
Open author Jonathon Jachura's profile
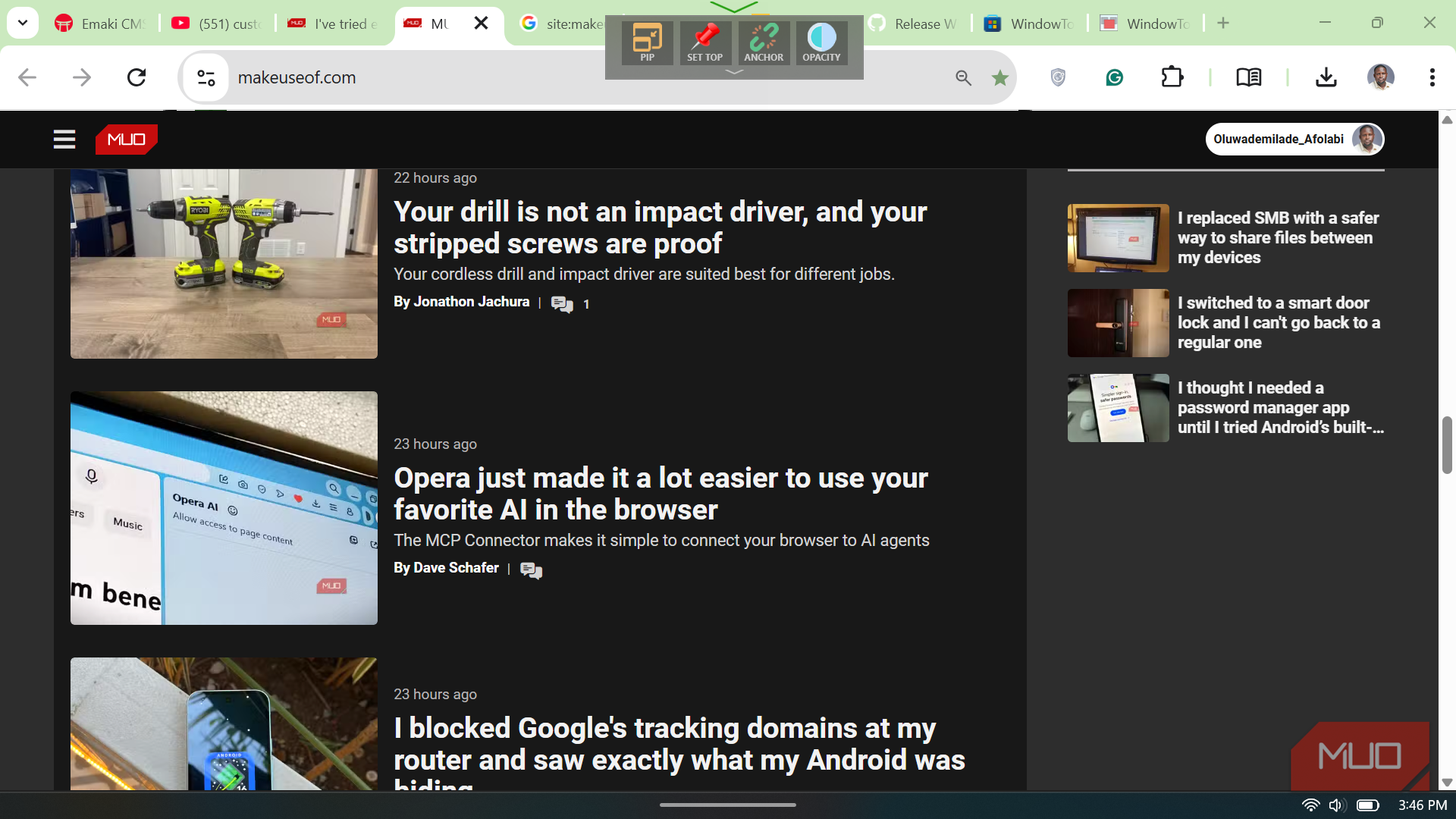(472, 302)
